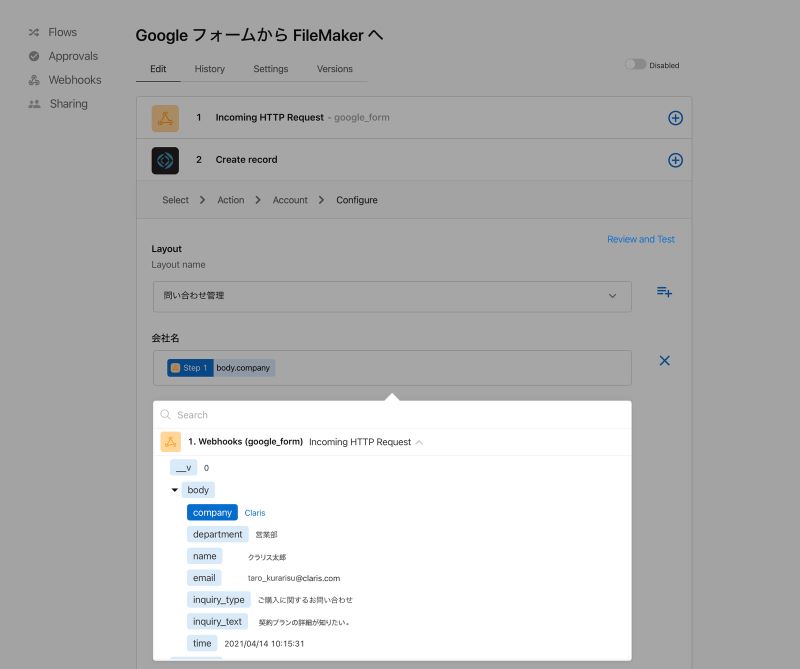The width and height of the screenshot is (800, 669).
Task: Switch to the History tab
Action: click(210, 69)
